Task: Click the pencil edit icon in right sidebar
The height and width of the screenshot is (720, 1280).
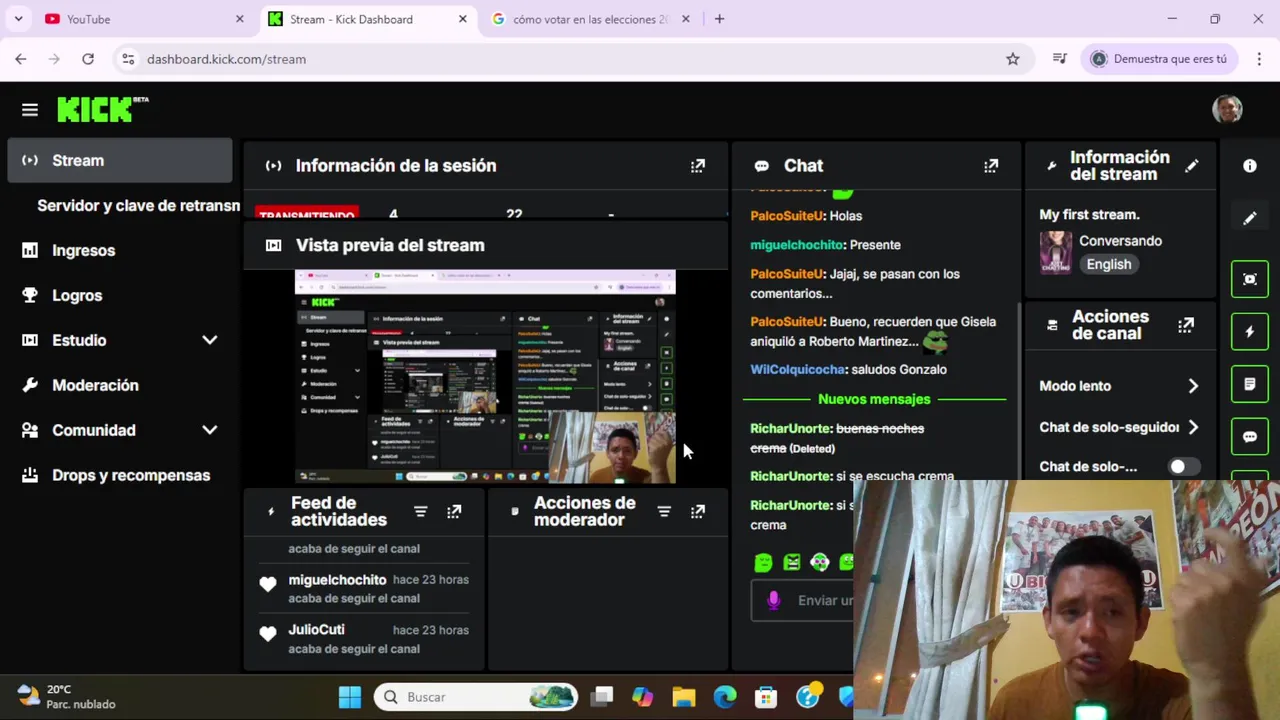Action: coord(1250,218)
